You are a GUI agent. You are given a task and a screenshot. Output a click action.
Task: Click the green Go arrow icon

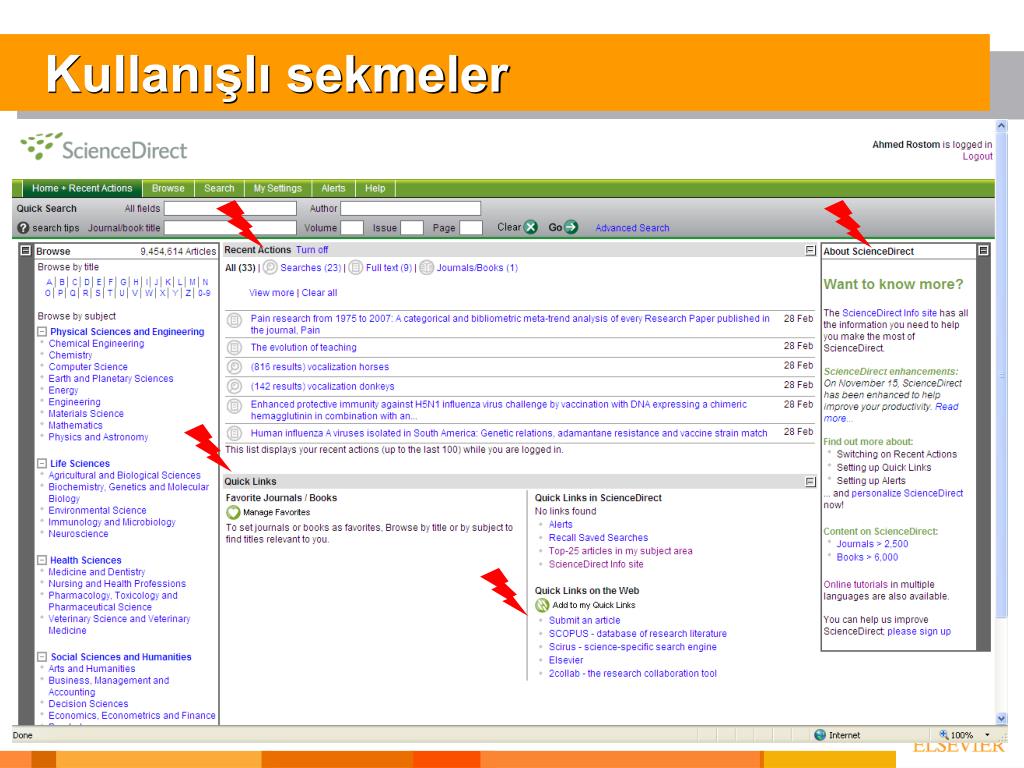(x=571, y=227)
